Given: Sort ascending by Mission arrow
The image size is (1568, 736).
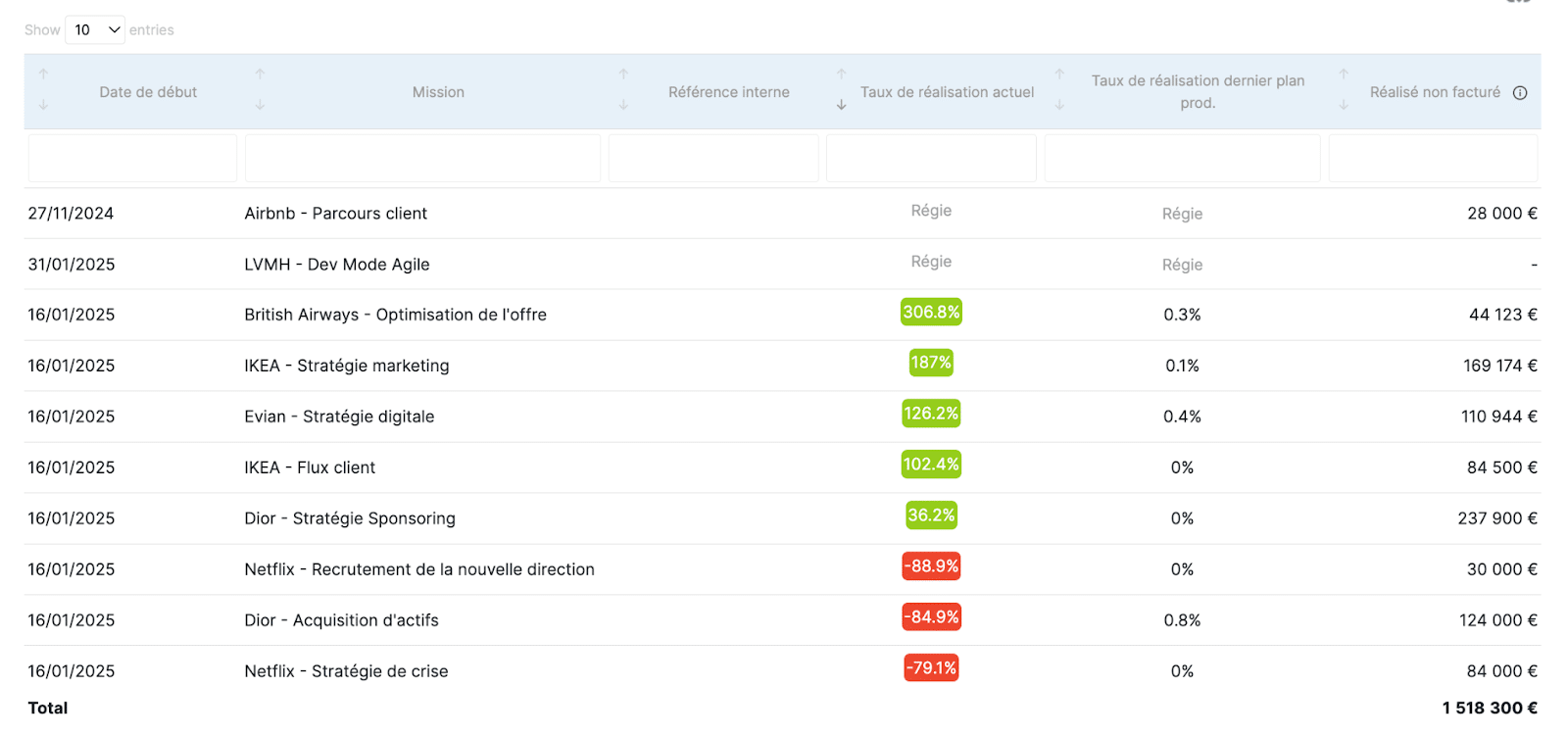Looking at the screenshot, I should [x=260, y=74].
